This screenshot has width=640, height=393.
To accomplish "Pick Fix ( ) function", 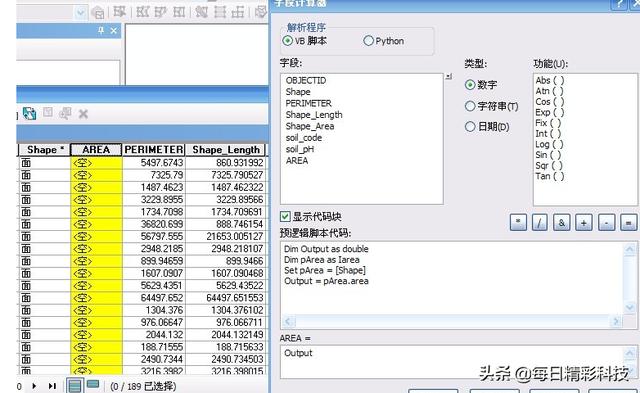I will 548,123.
